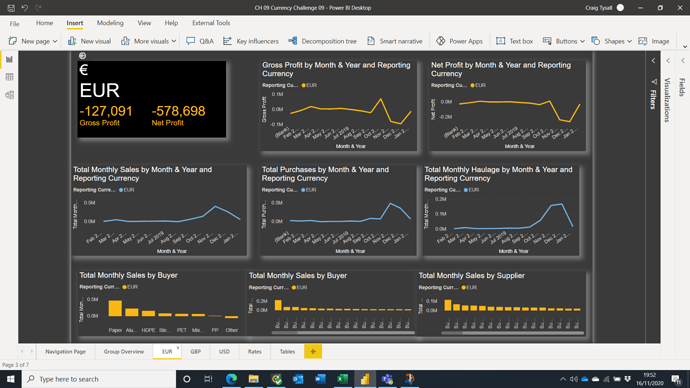Insert a Key influencers visual
Screen dimensions: 690x388
pyautogui.click(x=251, y=41)
